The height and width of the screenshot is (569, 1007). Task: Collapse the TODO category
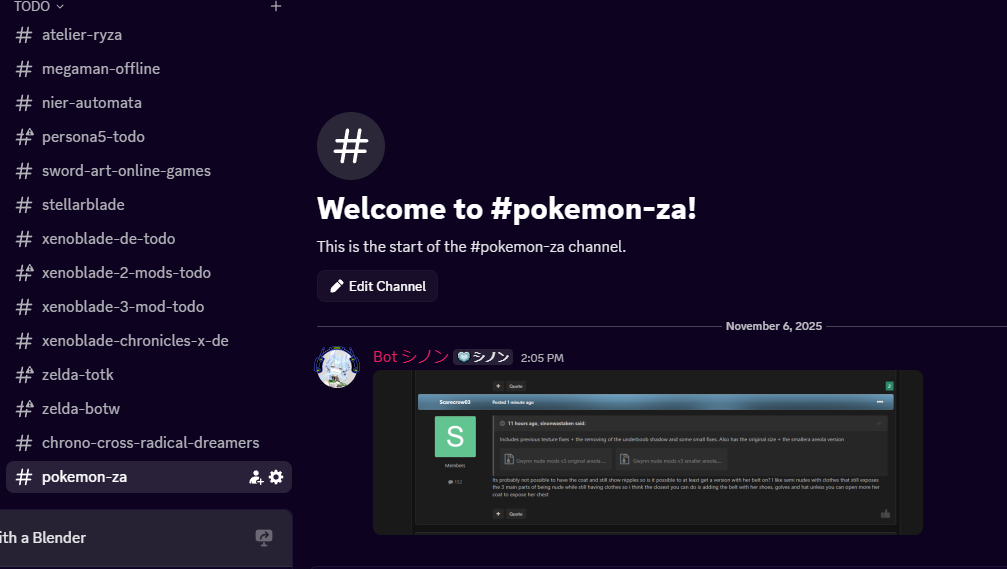(39, 6)
